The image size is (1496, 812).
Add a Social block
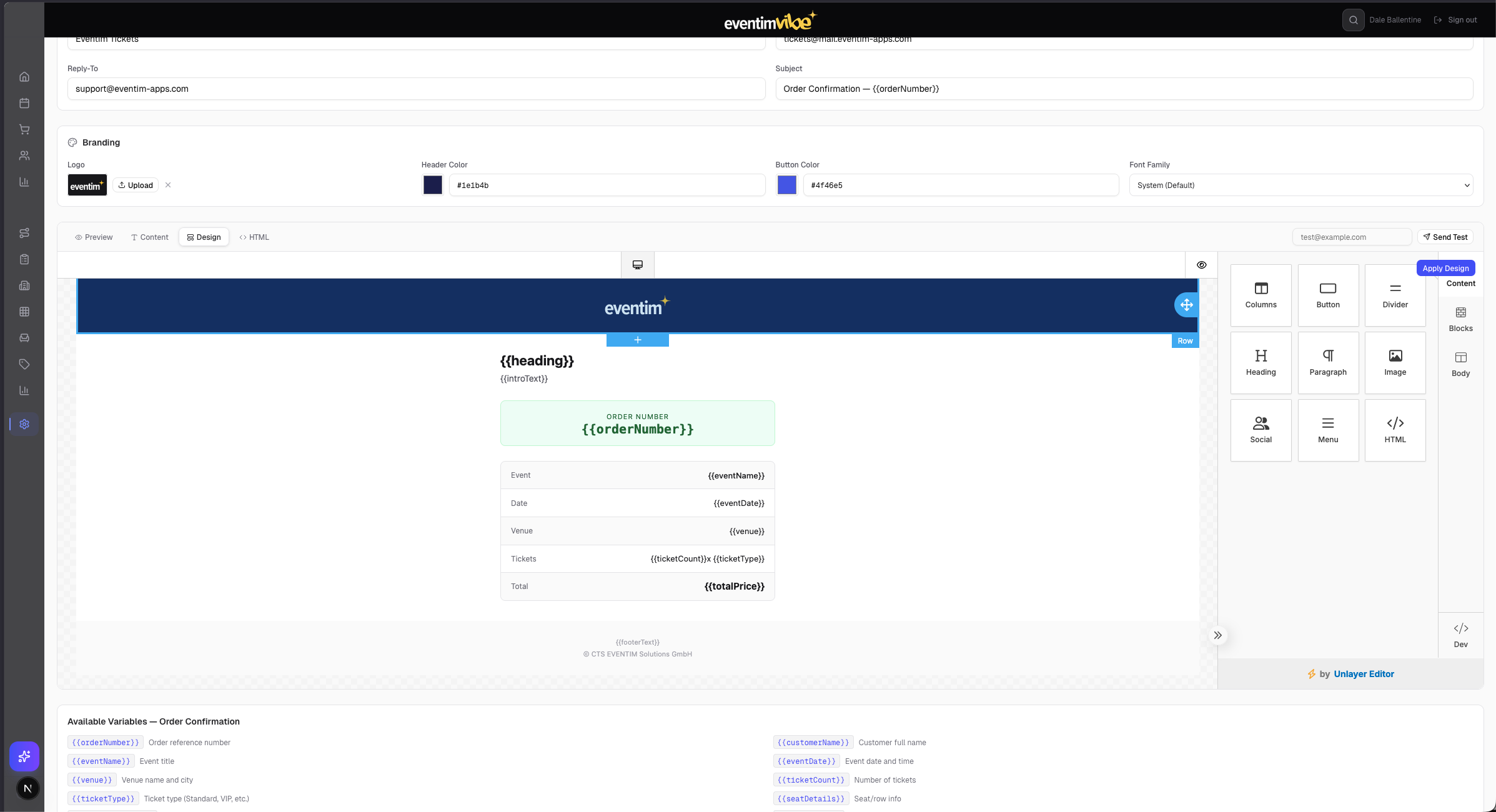(x=1261, y=430)
